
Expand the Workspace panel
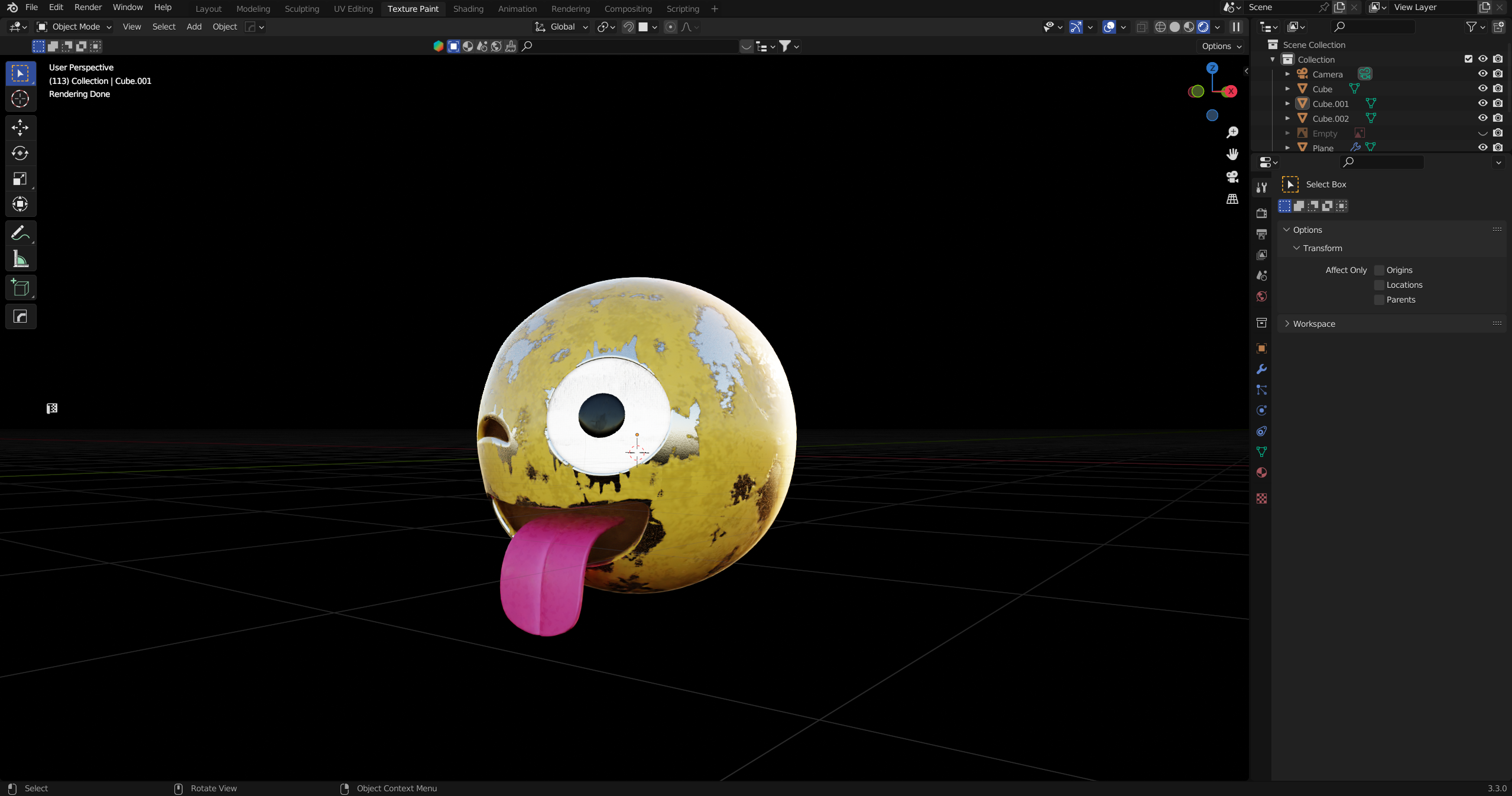tap(1313, 324)
